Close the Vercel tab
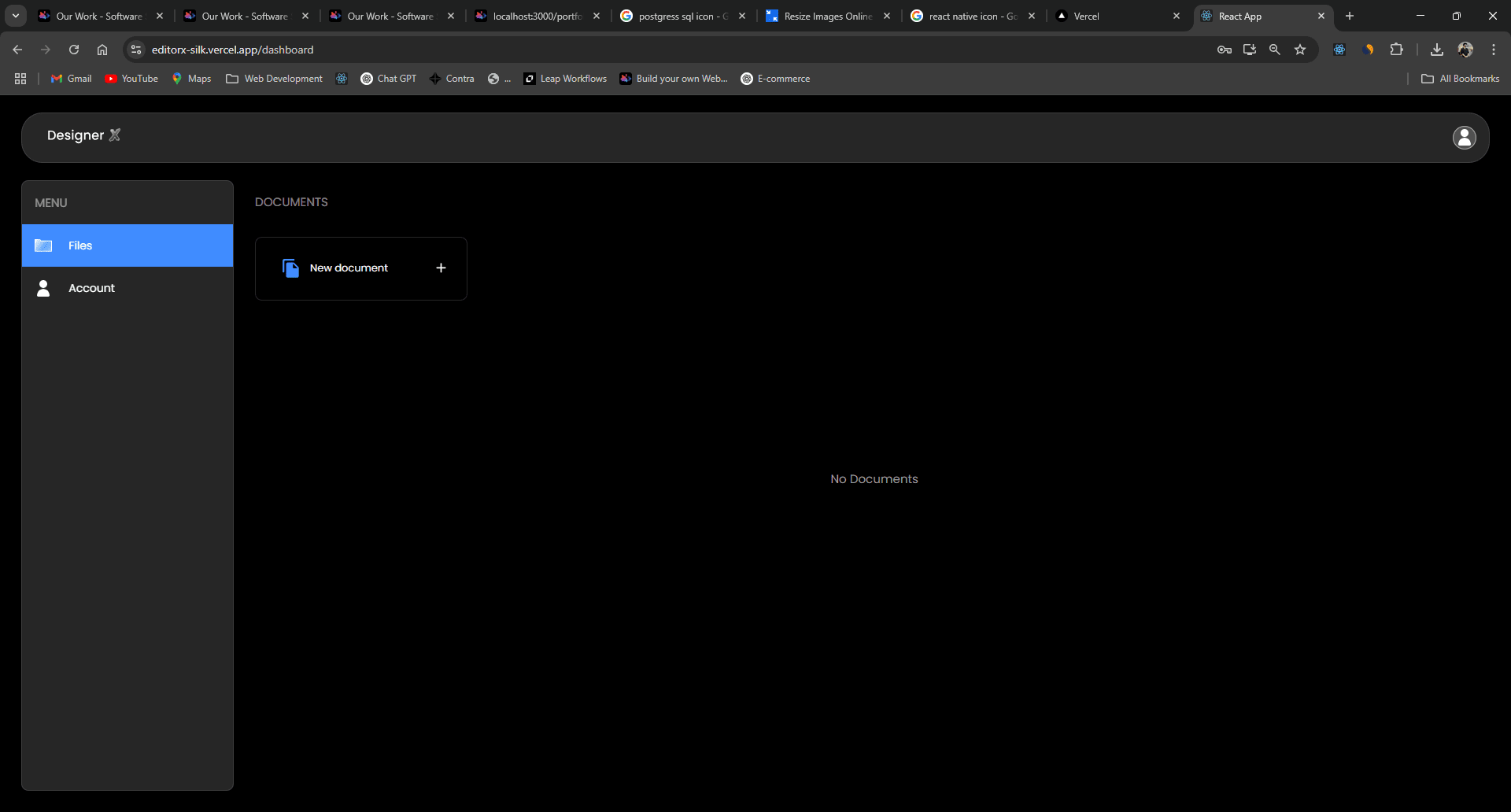This screenshot has height=812, width=1511. [x=1177, y=16]
